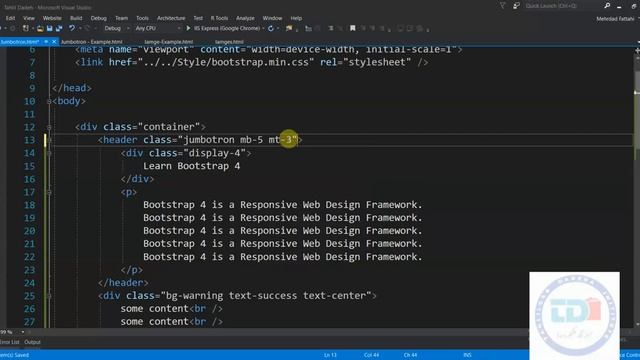Collapse the container div on line 12
Viewport: 640px width, 360px height.
(49, 127)
